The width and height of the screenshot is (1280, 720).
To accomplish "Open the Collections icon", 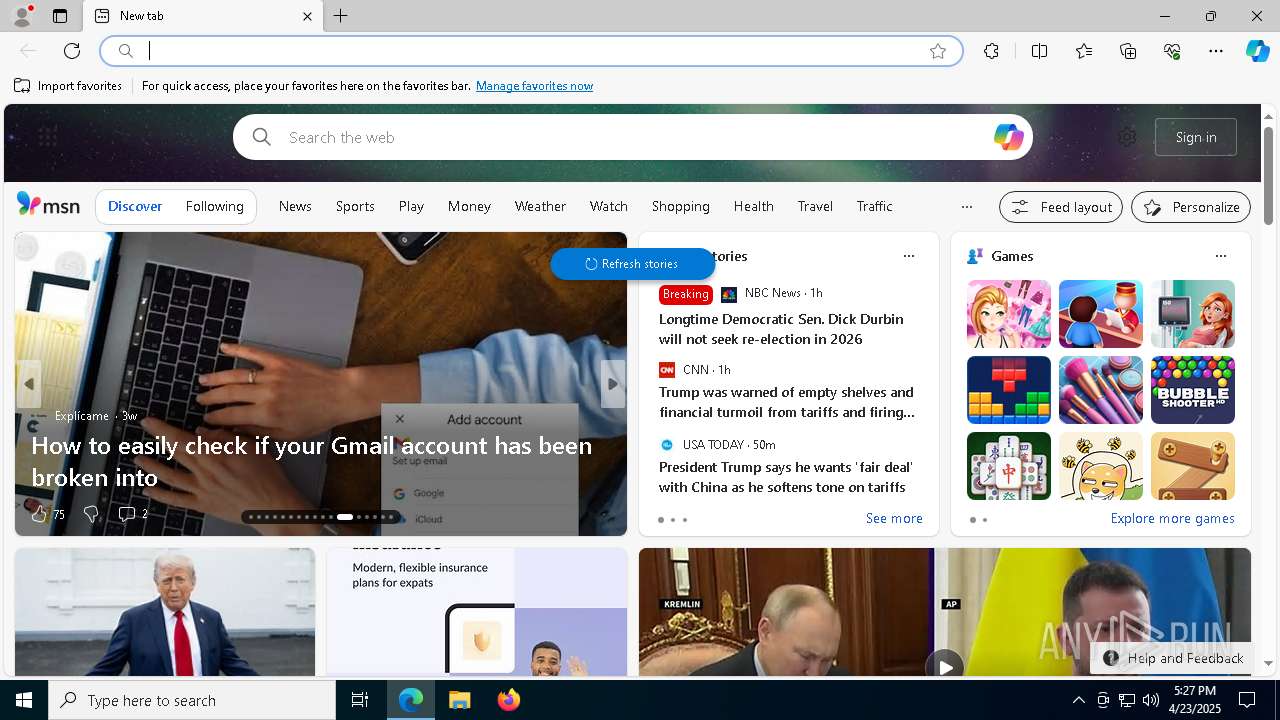I will [1128, 51].
